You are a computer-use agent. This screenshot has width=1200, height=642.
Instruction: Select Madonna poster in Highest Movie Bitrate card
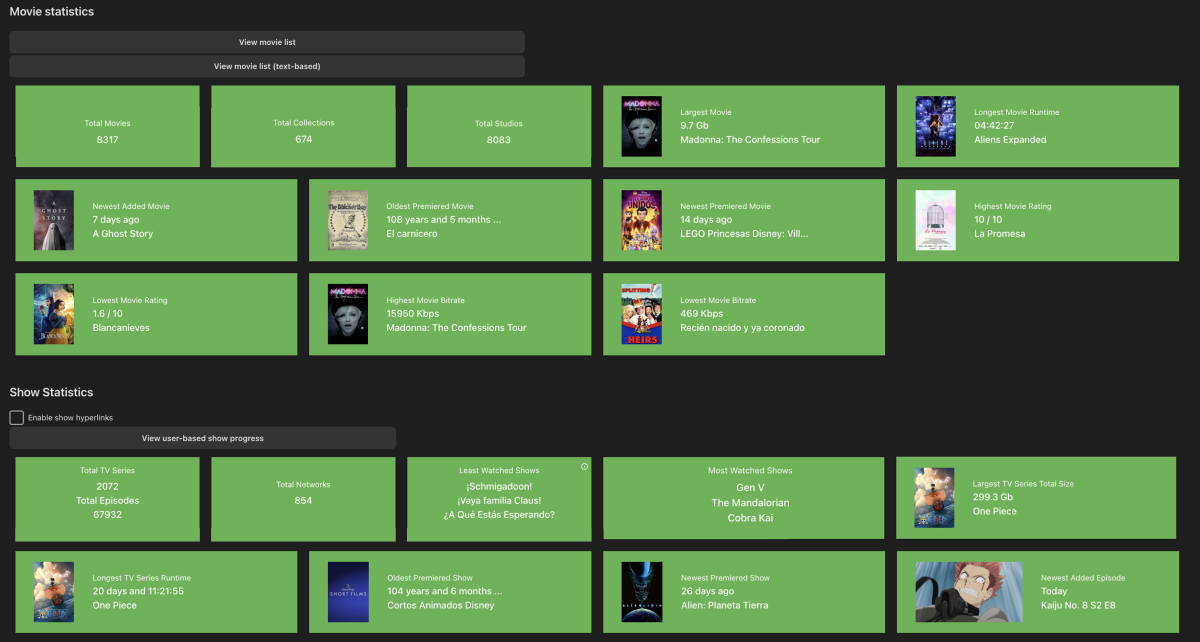[348, 314]
